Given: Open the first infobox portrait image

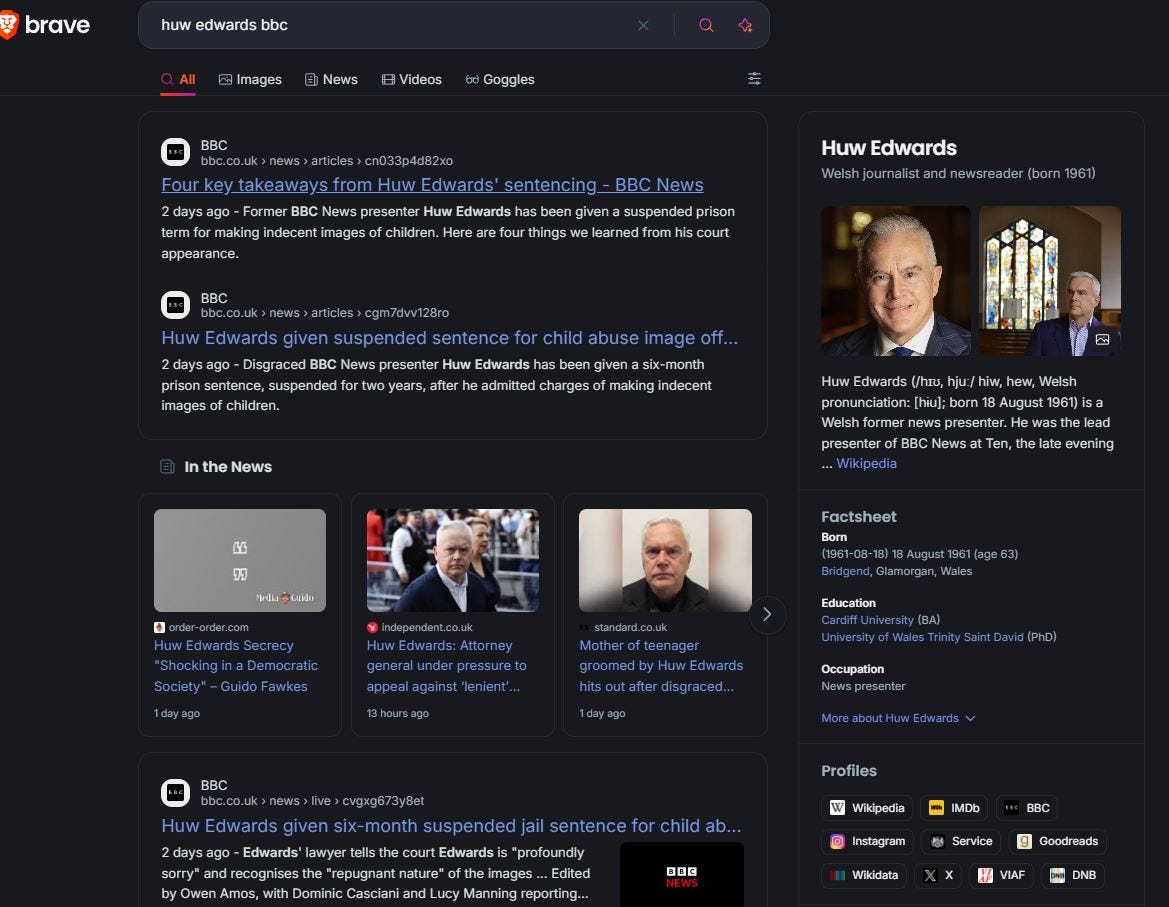Looking at the screenshot, I should (895, 280).
